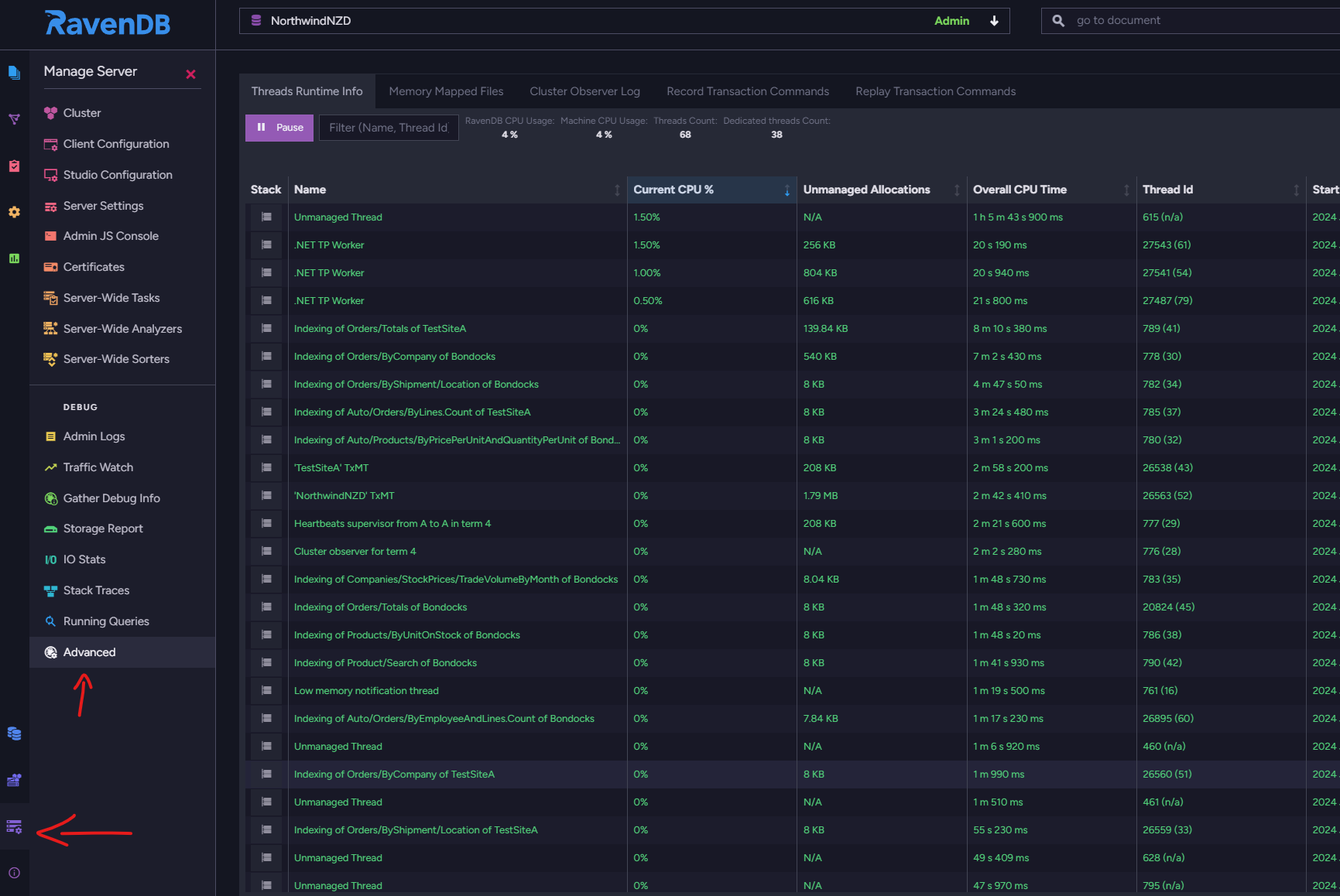1340x896 pixels.
Task: Open Databases icon in the left rail
Action: click(x=14, y=734)
